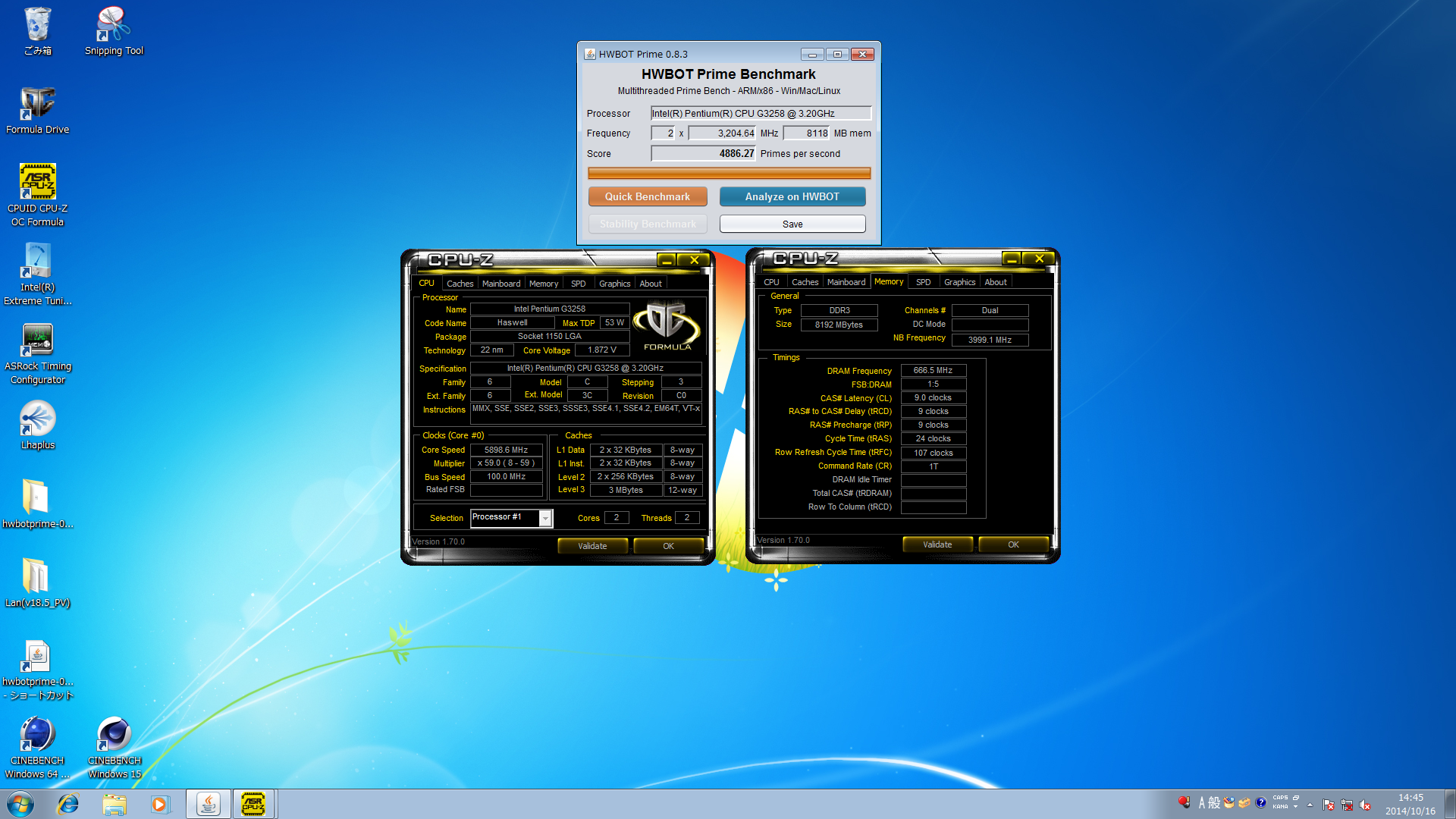The height and width of the screenshot is (819, 1456).
Task: Open the Recycle Bin desktop icon
Action: click(x=37, y=30)
